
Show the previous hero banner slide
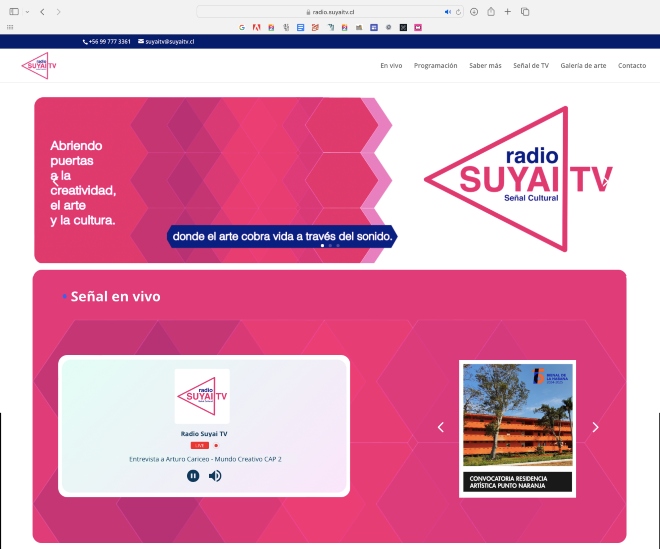55,181
